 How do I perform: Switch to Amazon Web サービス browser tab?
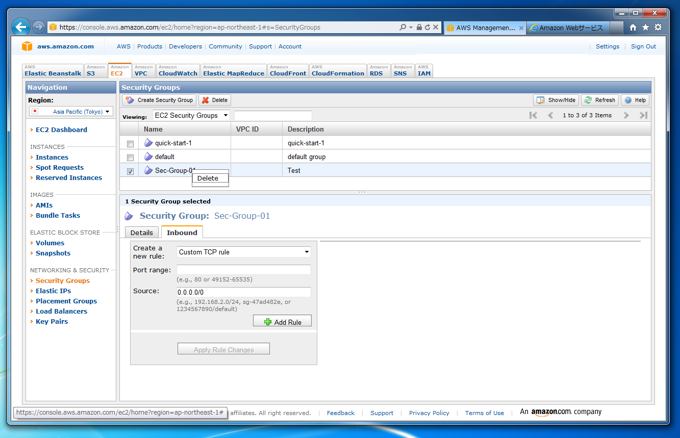click(569, 28)
